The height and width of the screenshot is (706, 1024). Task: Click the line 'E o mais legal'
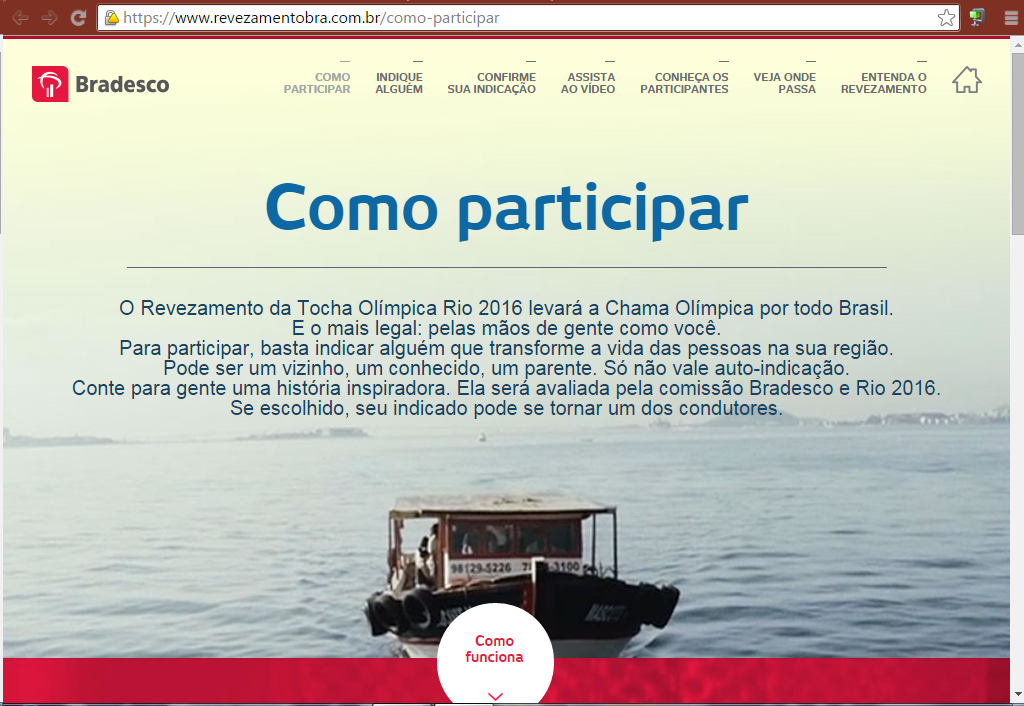[506, 328]
